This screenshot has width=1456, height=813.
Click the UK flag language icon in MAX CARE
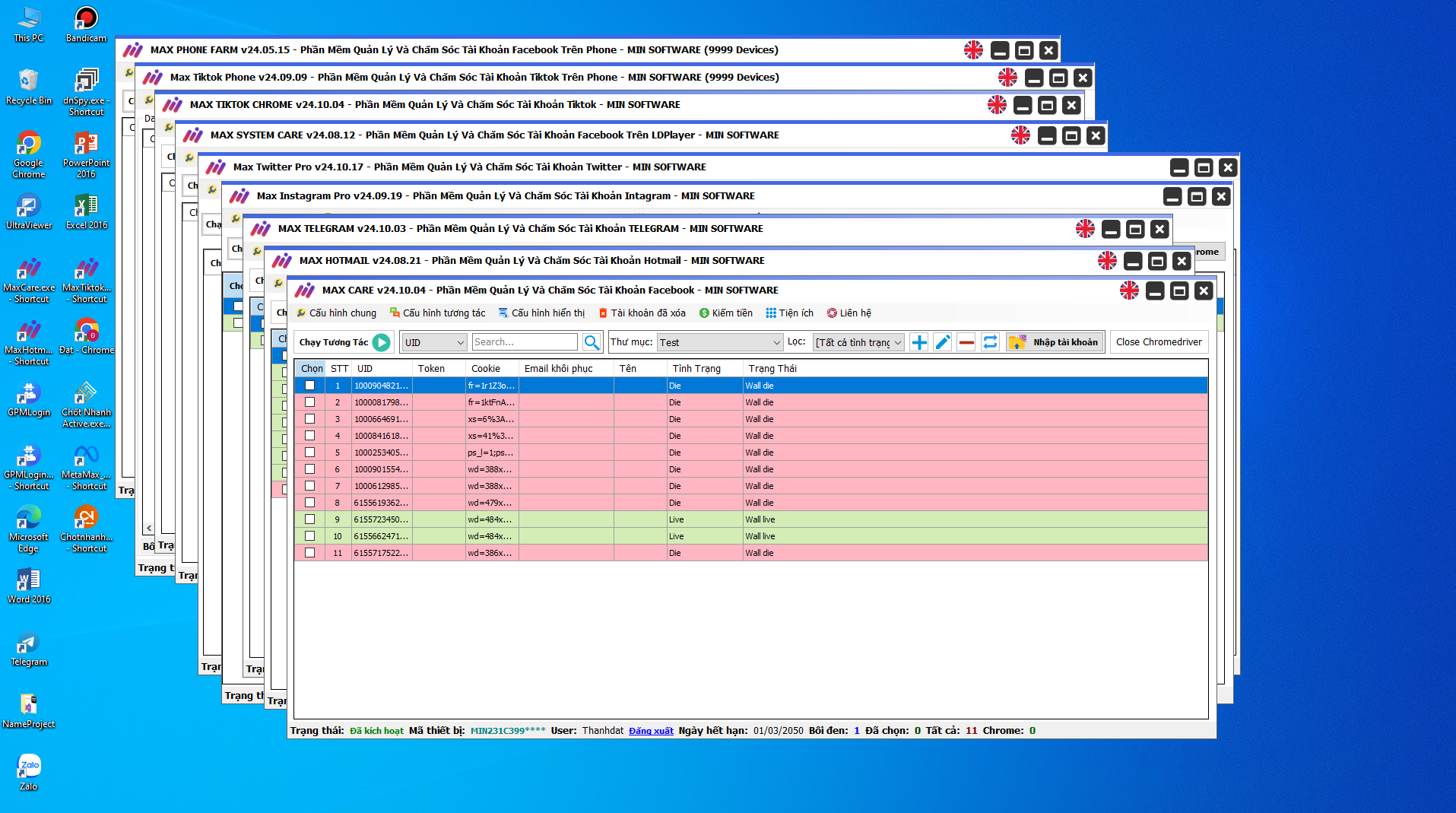(1129, 291)
